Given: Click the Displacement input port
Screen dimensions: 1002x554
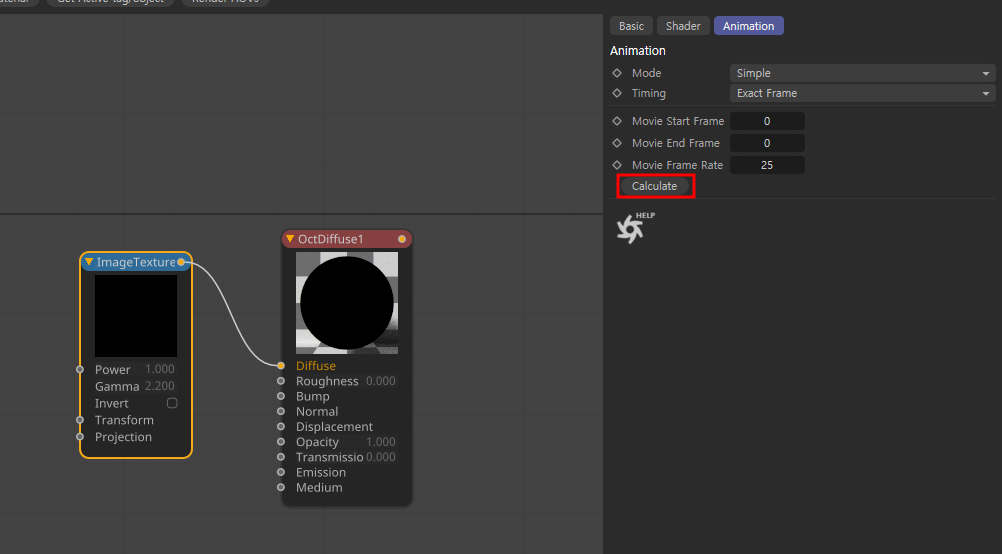Looking at the screenshot, I should coord(281,426).
